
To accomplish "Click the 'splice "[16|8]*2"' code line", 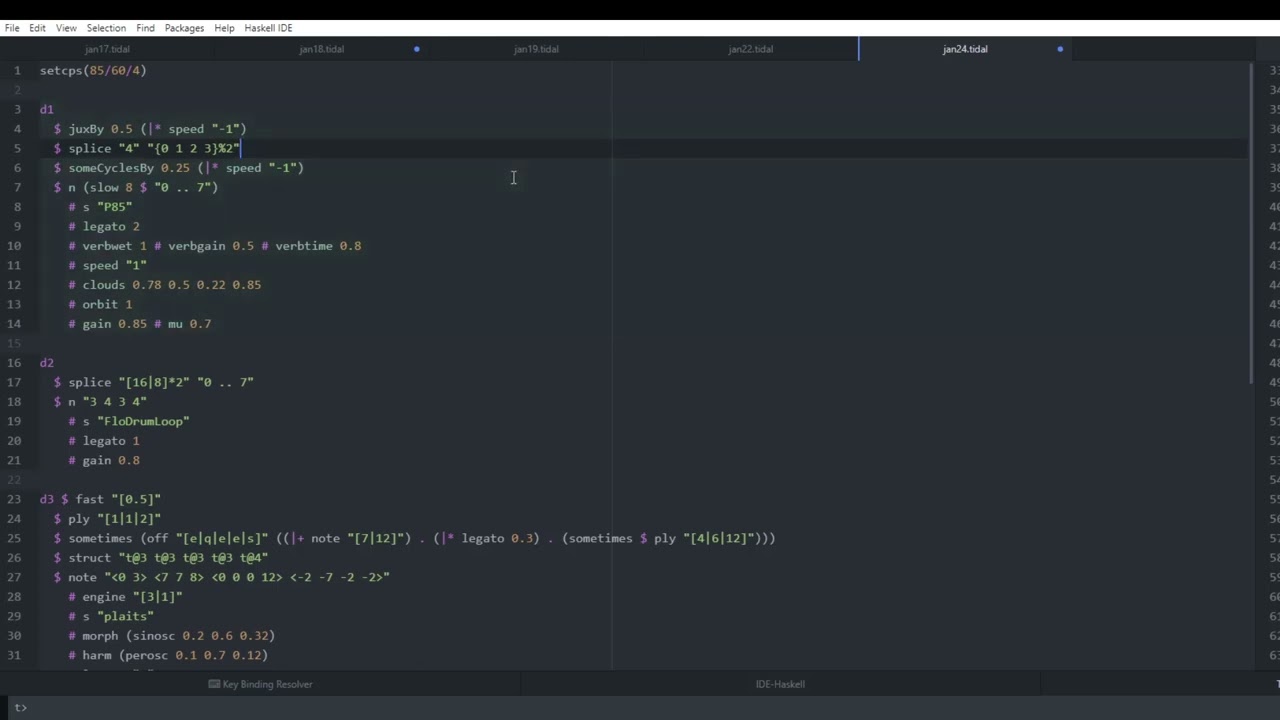I will [x=154, y=383].
